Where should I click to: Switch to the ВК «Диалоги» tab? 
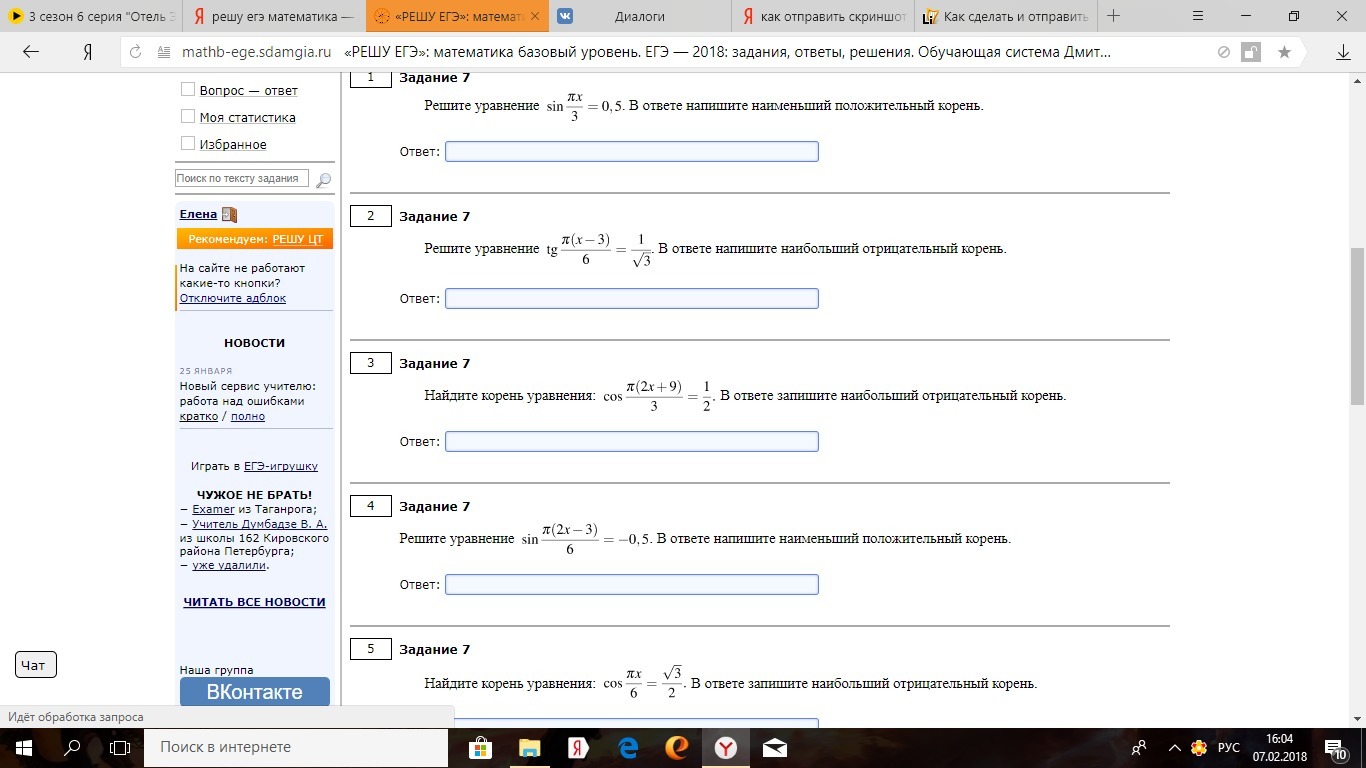(x=640, y=16)
